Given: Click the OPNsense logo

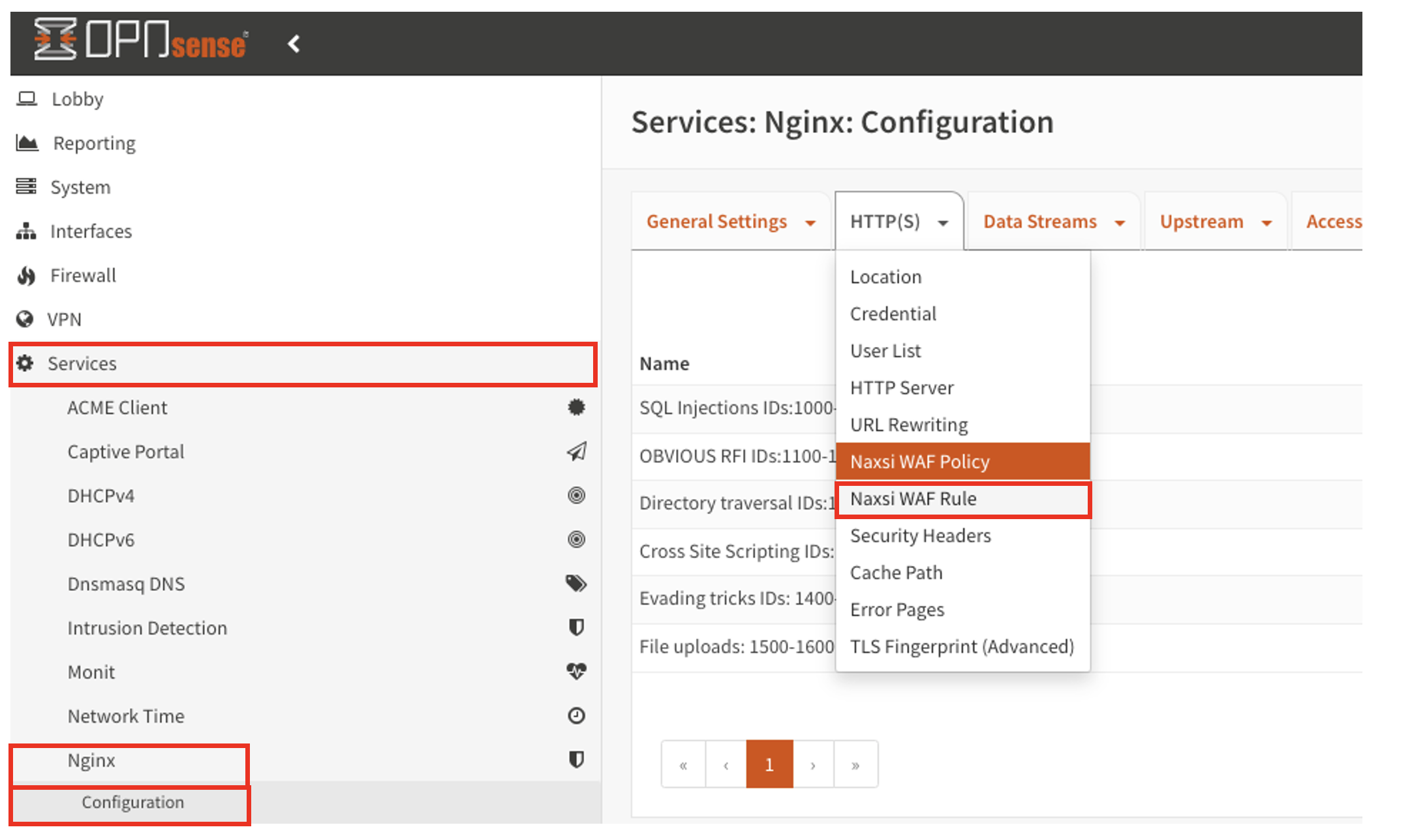Looking at the screenshot, I should 141,41.
